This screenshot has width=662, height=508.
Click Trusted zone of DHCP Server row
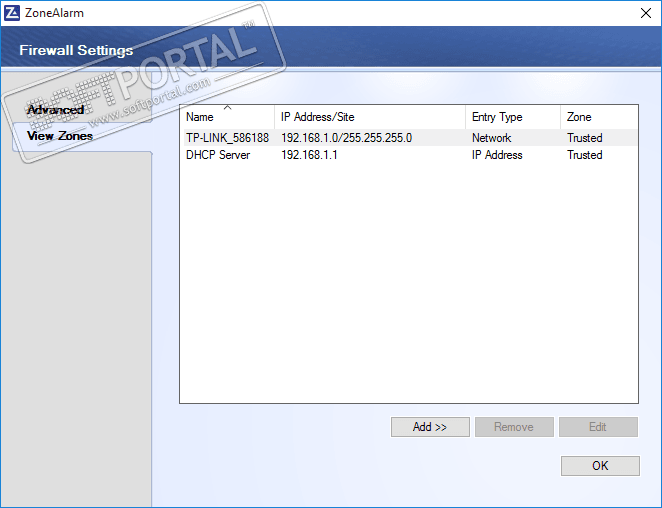coord(585,155)
